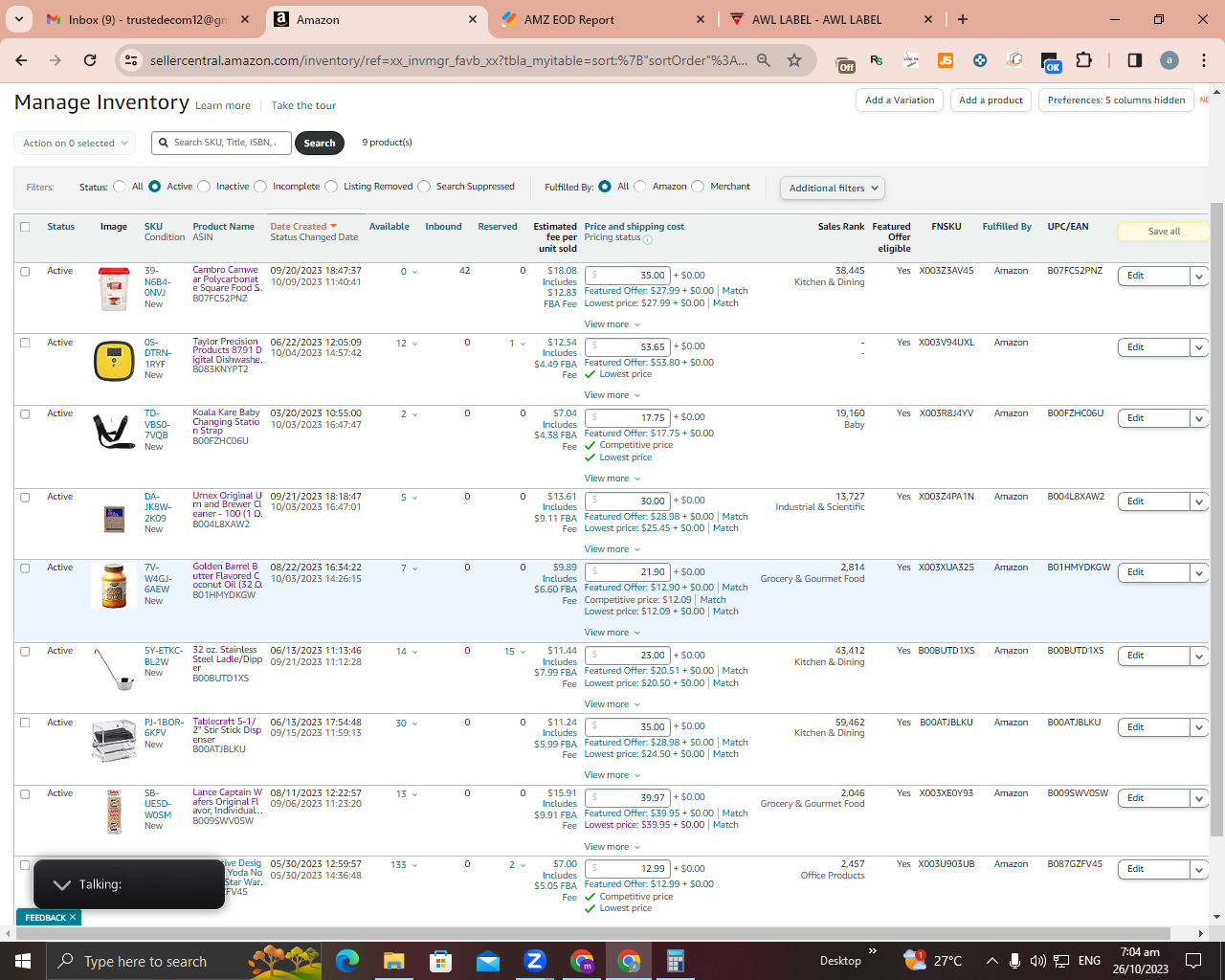Open the Extensions puzzle-piece menu
This screenshot has width=1225, height=980.
tap(1083, 60)
